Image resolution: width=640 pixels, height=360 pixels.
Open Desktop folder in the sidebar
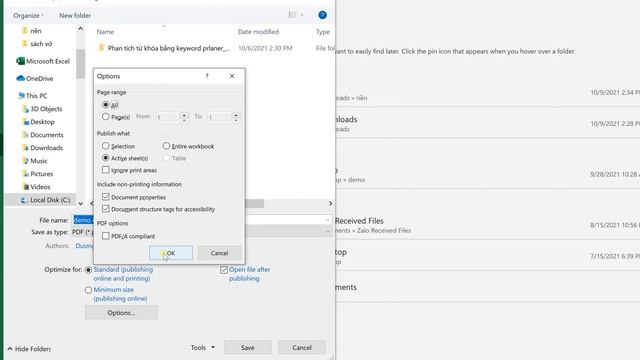(38, 122)
